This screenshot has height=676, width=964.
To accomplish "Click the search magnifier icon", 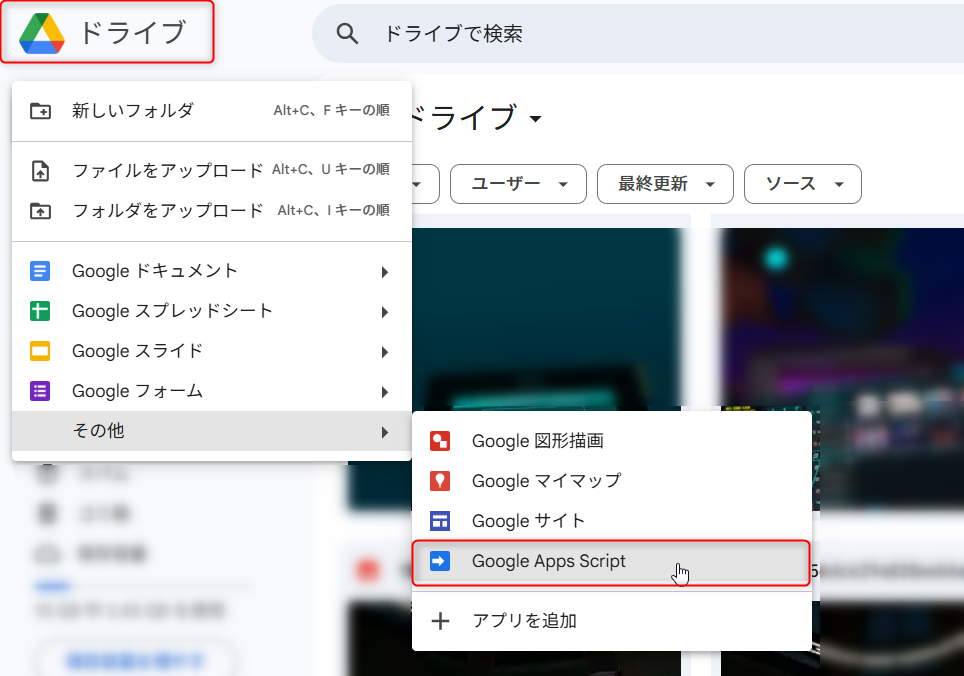I will tap(347, 34).
